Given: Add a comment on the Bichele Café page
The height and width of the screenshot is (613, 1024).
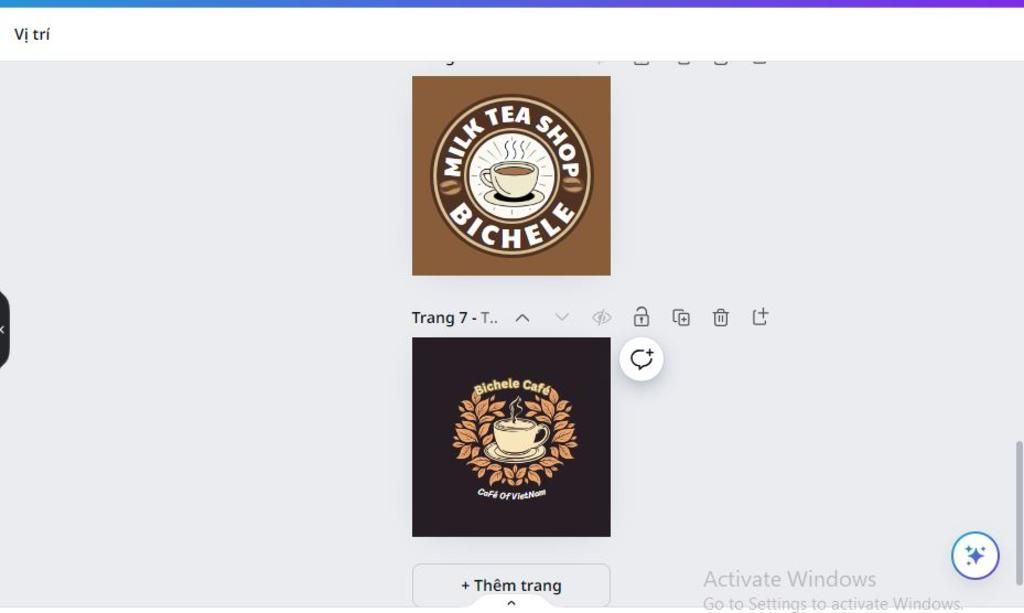Looking at the screenshot, I should 641,359.
